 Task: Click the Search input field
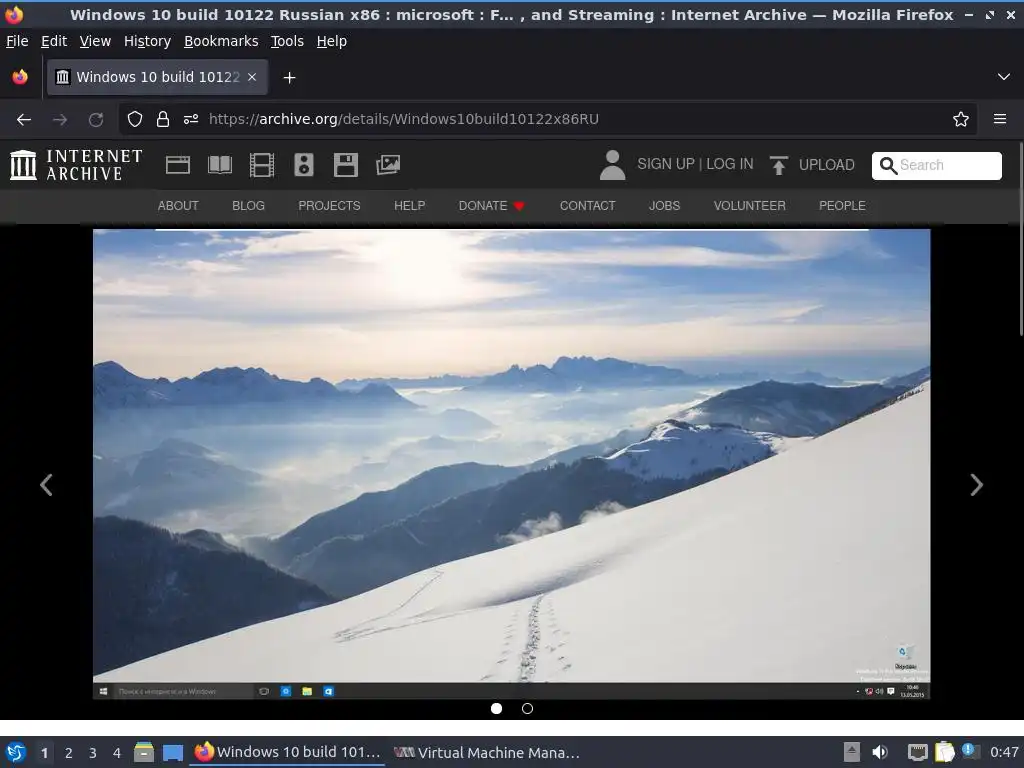[936, 166]
